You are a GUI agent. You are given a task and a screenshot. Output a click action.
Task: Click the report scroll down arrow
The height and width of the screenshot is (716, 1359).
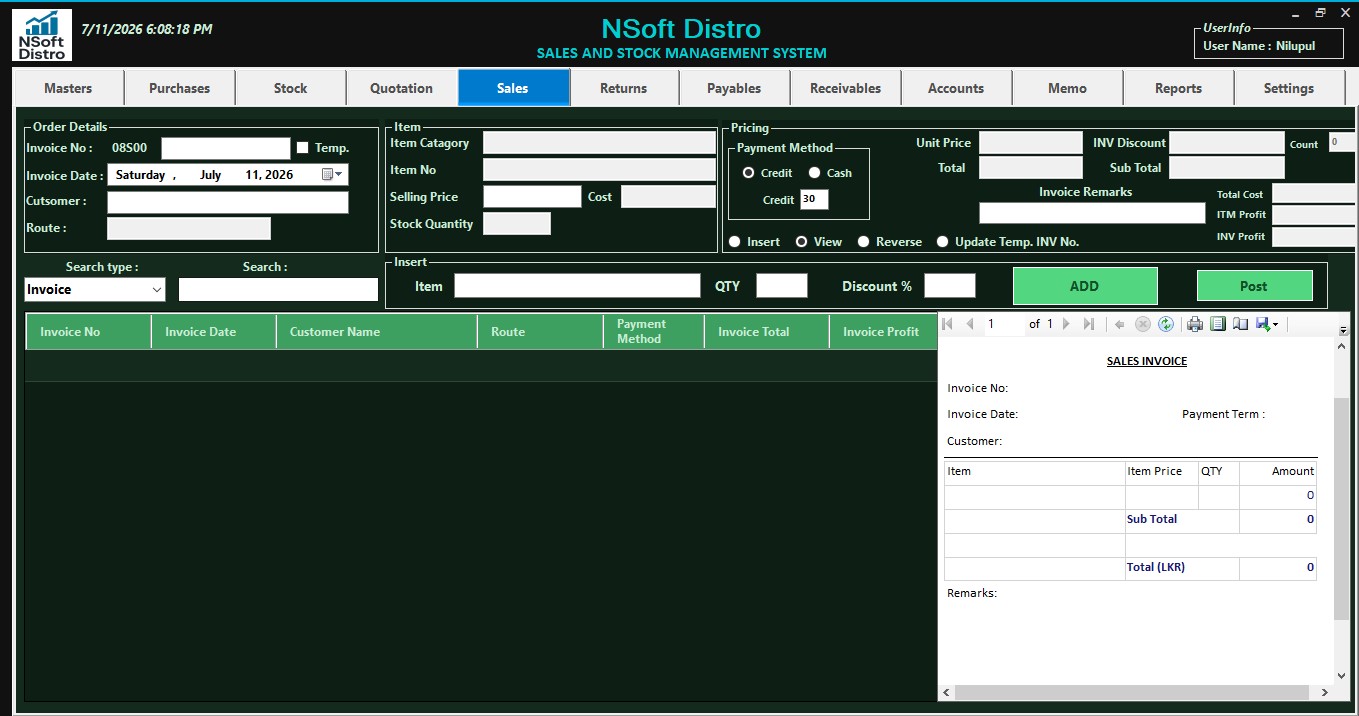coord(1342,676)
